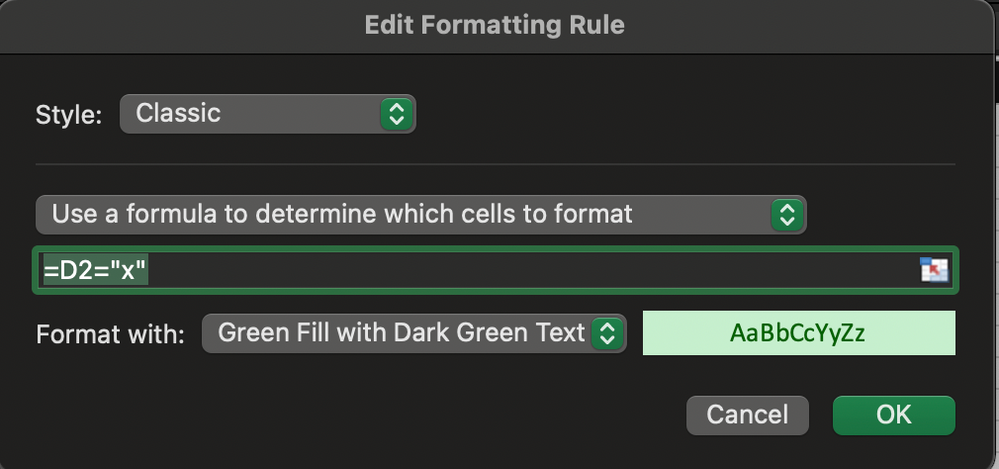Screen dimensions: 999x469
Task: Click the 'Green Fill with Dark Green Text' label
Action: point(400,333)
